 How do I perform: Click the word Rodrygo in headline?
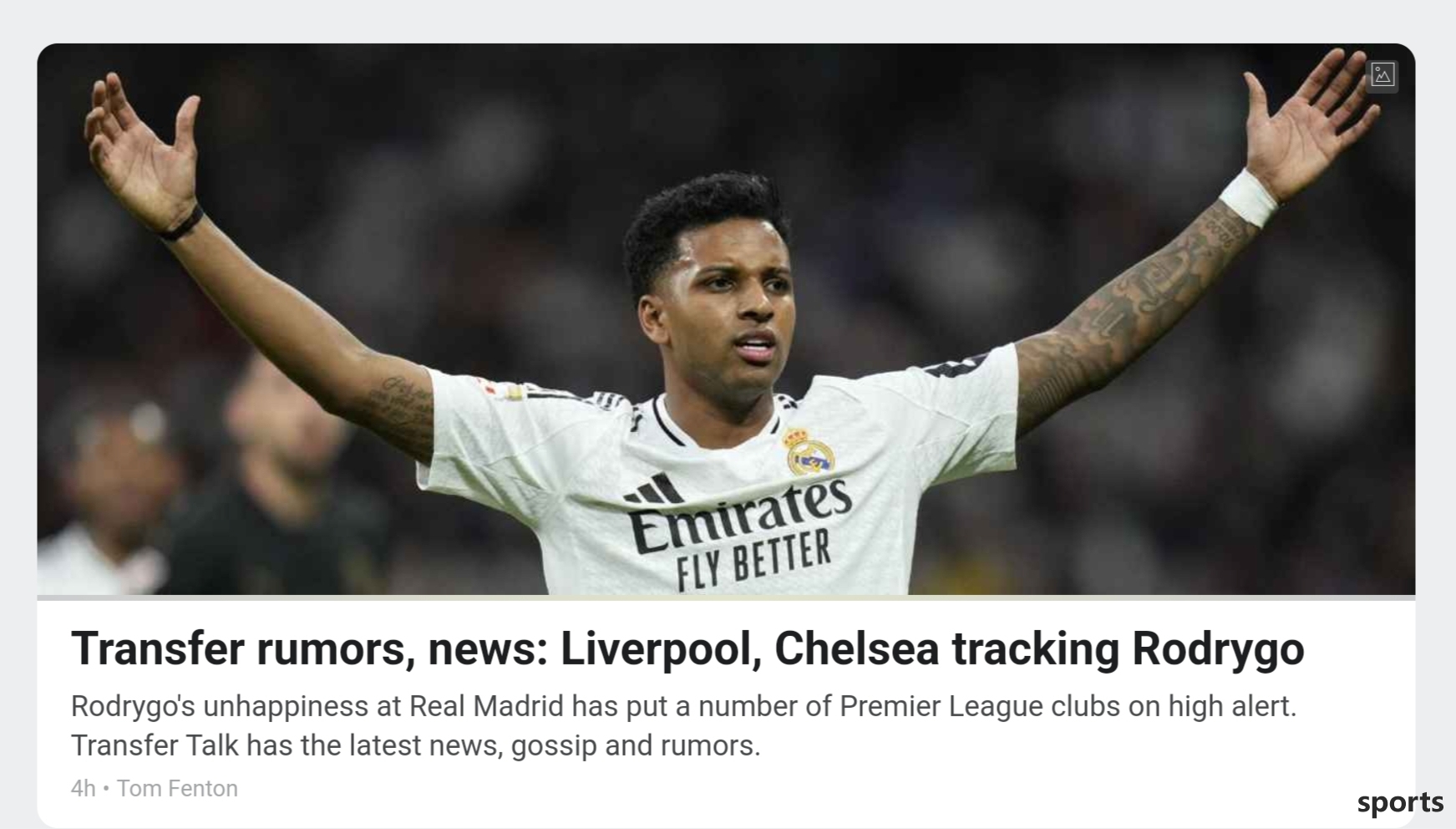(1218, 648)
